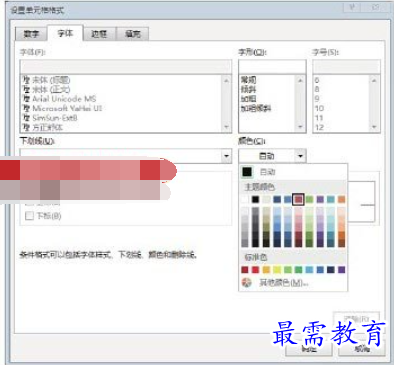Click the TrueType icon beside Arial Unicode MS
The height and width of the screenshot is (365, 394).
[x=26, y=99]
